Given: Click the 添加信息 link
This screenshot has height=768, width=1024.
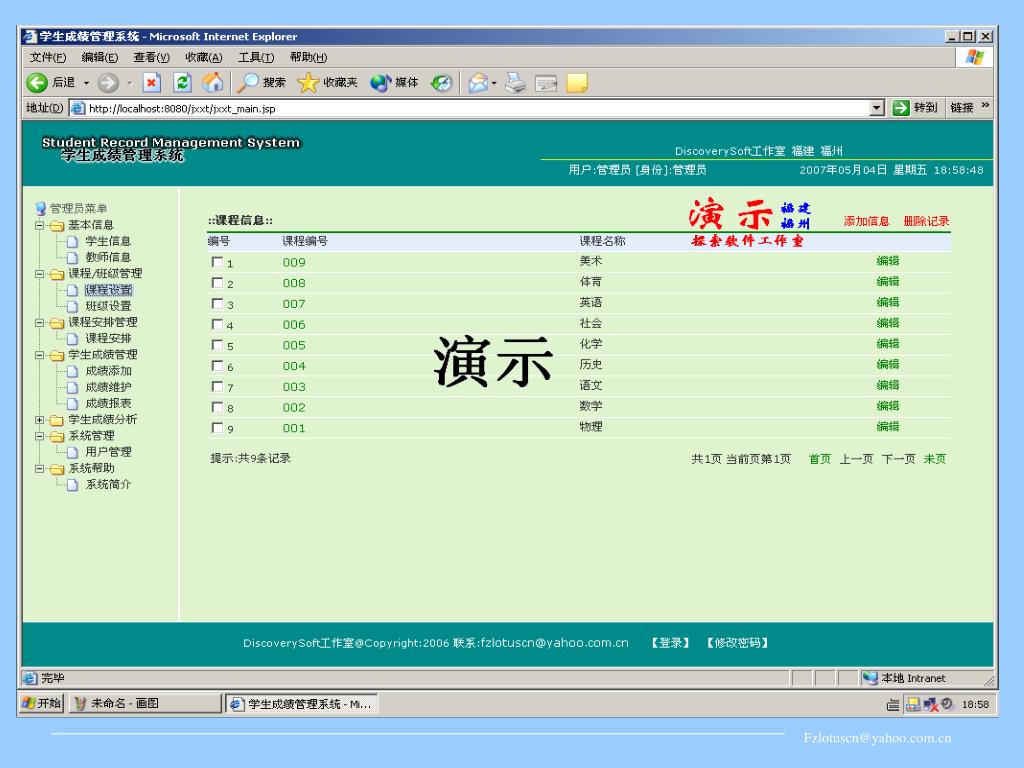Looking at the screenshot, I should click(x=867, y=221).
